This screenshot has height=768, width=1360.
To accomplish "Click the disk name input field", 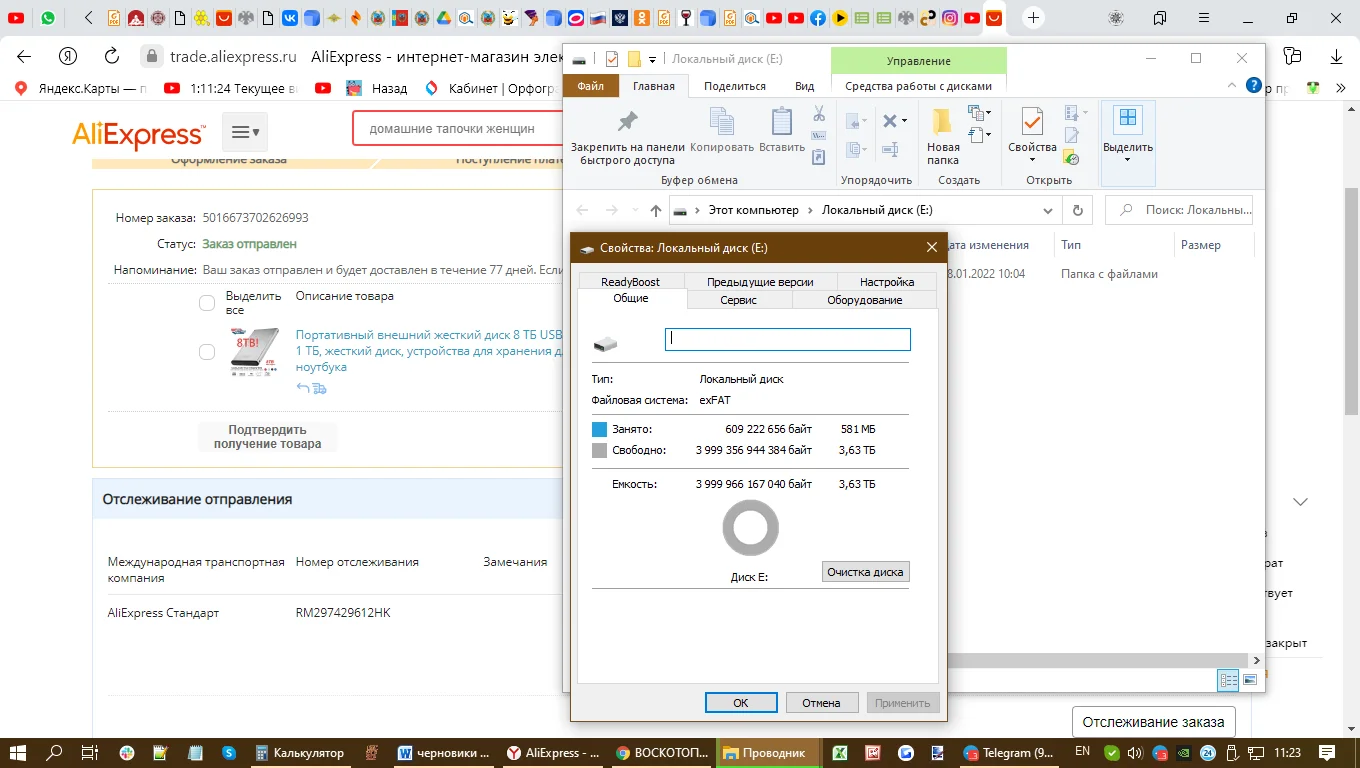I will pyautogui.click(x=788, y=340).
